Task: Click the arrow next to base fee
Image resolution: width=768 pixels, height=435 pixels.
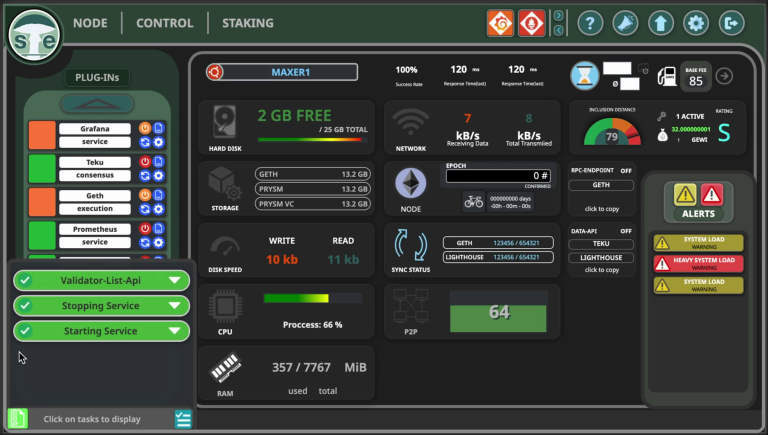Action: coord(724,76)
